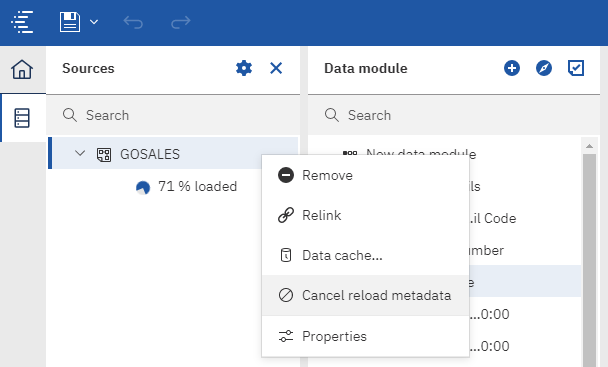Click the 71 % loaded progress indicator
Image resolution: width=608 pixels, height=367 pixels.
tap(143, 188)
